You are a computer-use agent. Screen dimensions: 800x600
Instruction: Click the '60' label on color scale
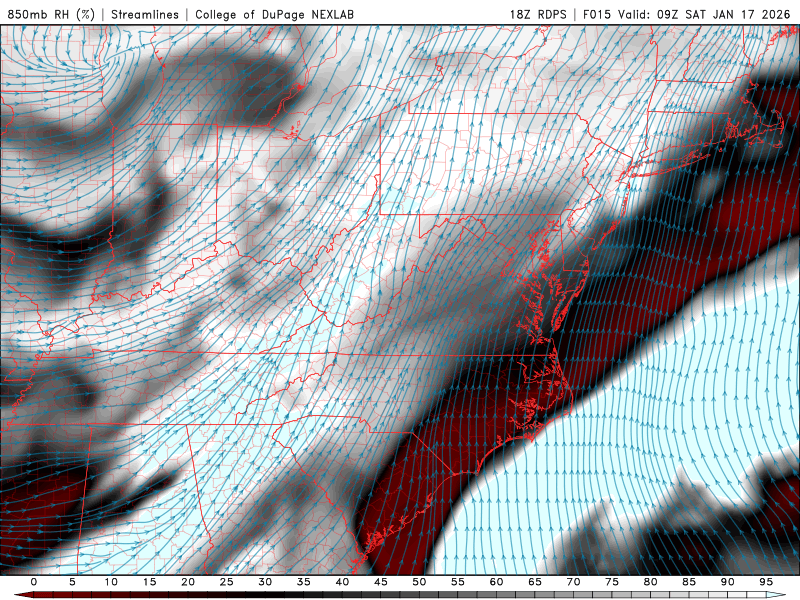[496, 582]
